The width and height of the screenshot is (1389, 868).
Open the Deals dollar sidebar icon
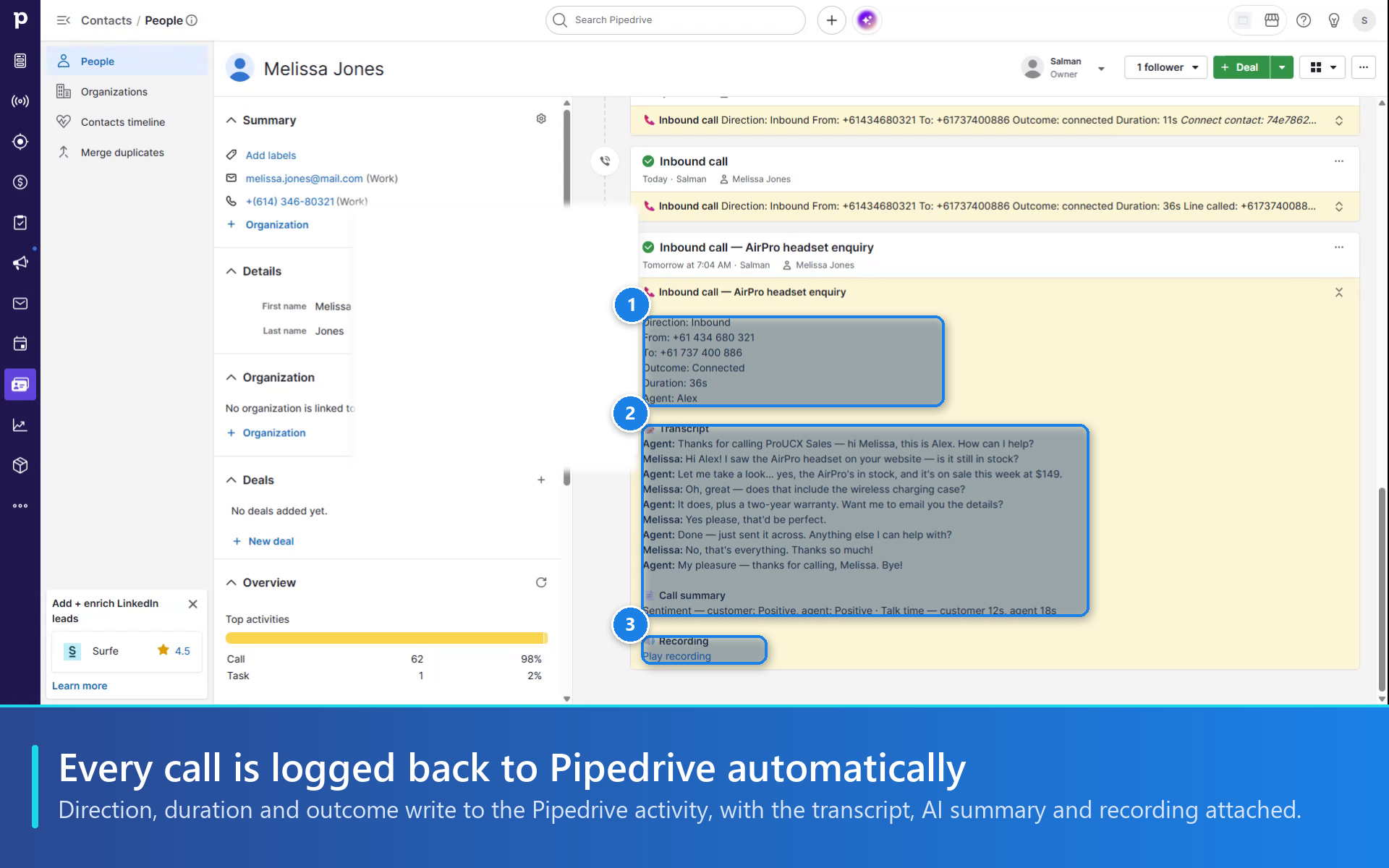pyautogui.click(x=20, y=182)
